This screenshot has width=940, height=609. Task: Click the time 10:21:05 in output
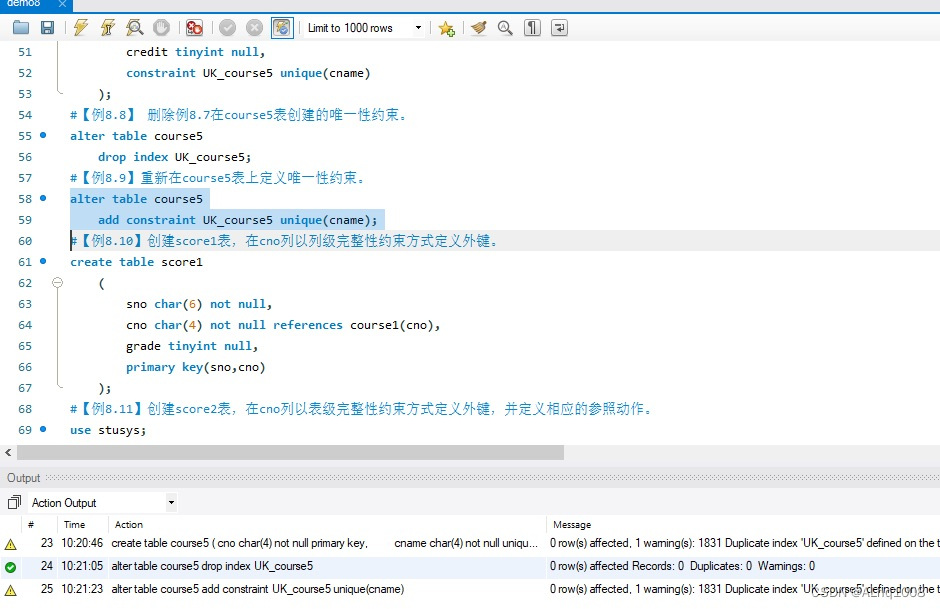point(82,566)
